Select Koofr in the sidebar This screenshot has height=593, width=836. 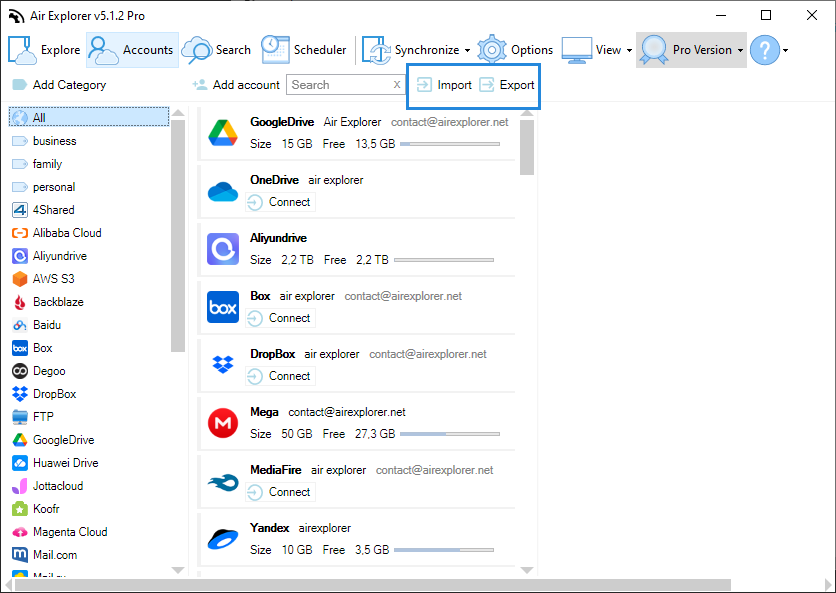[36, 509]
